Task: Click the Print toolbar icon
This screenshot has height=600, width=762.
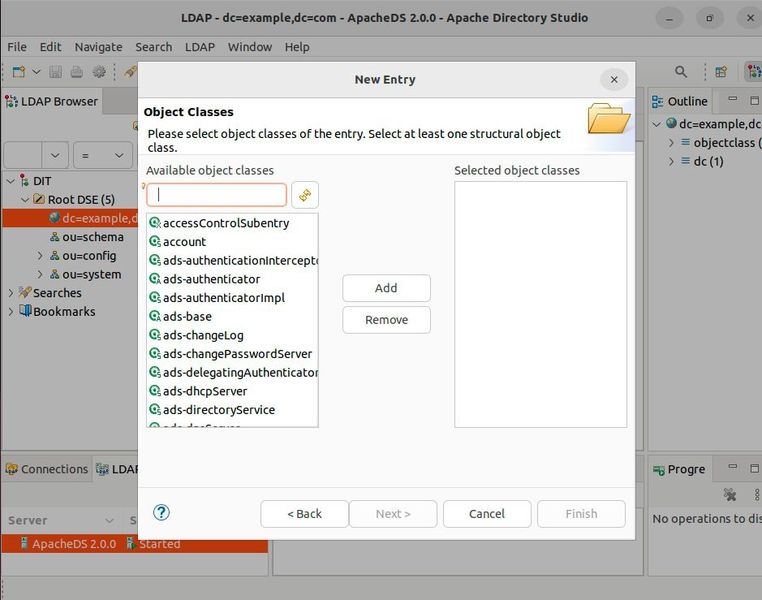Action: [x=77, y=72]
